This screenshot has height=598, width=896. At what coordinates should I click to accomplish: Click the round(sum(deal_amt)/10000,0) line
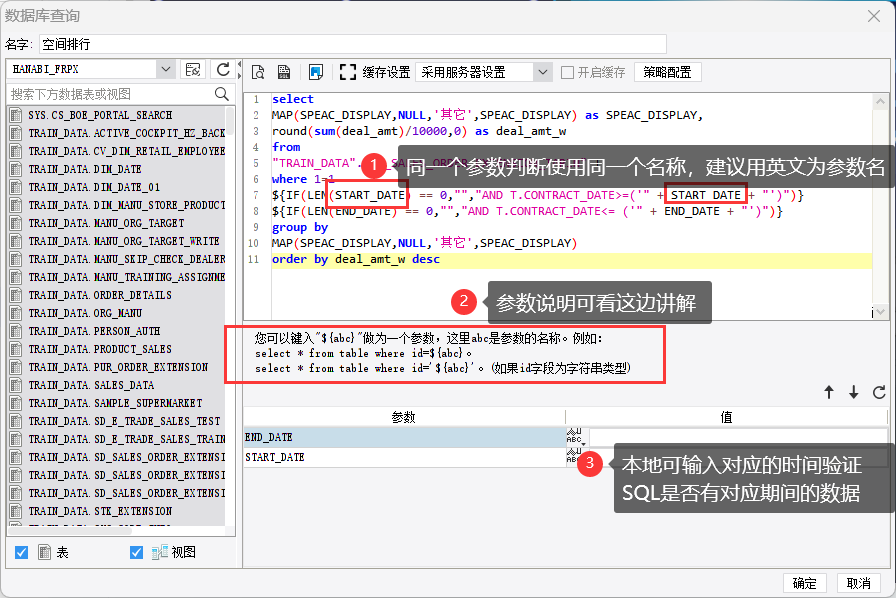point(419,131)
